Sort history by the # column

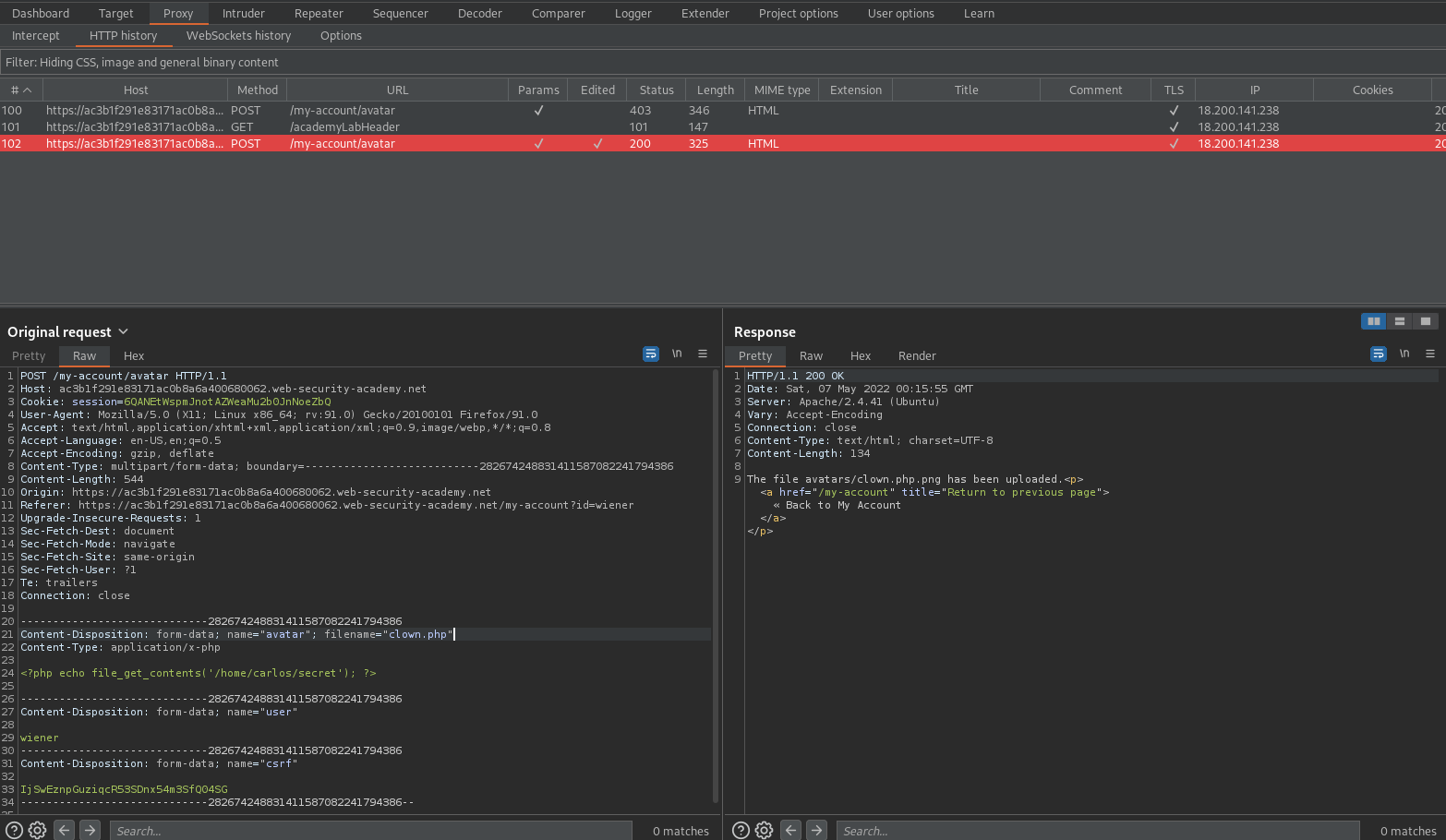(x=21, y=90)
